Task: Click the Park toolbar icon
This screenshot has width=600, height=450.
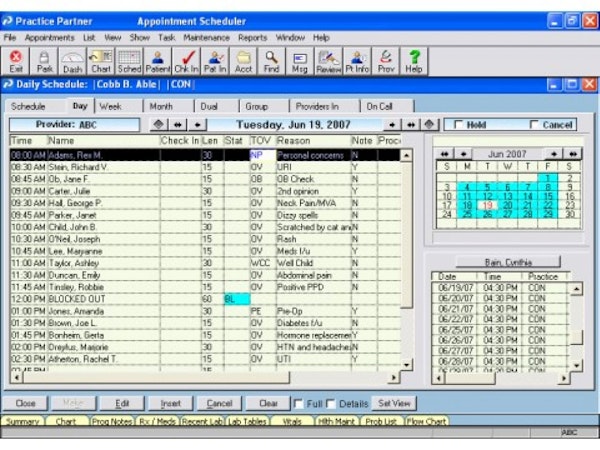Action: [x=44, y=61]
